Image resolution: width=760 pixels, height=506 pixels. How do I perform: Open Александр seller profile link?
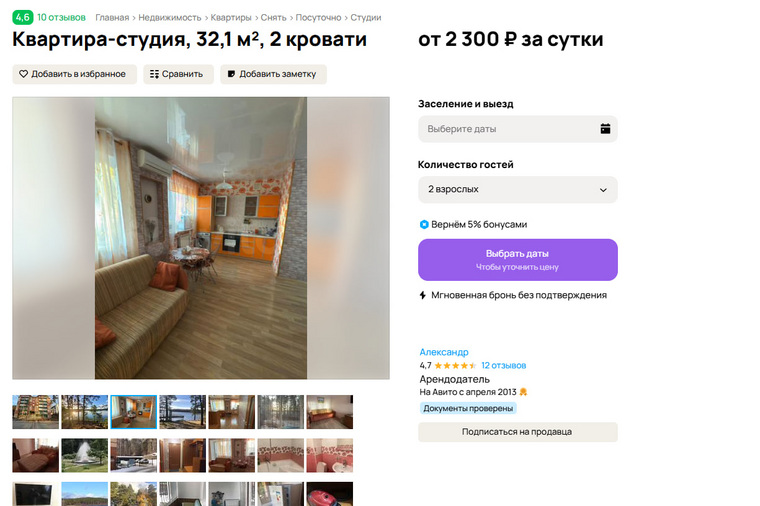coord(444,352)
